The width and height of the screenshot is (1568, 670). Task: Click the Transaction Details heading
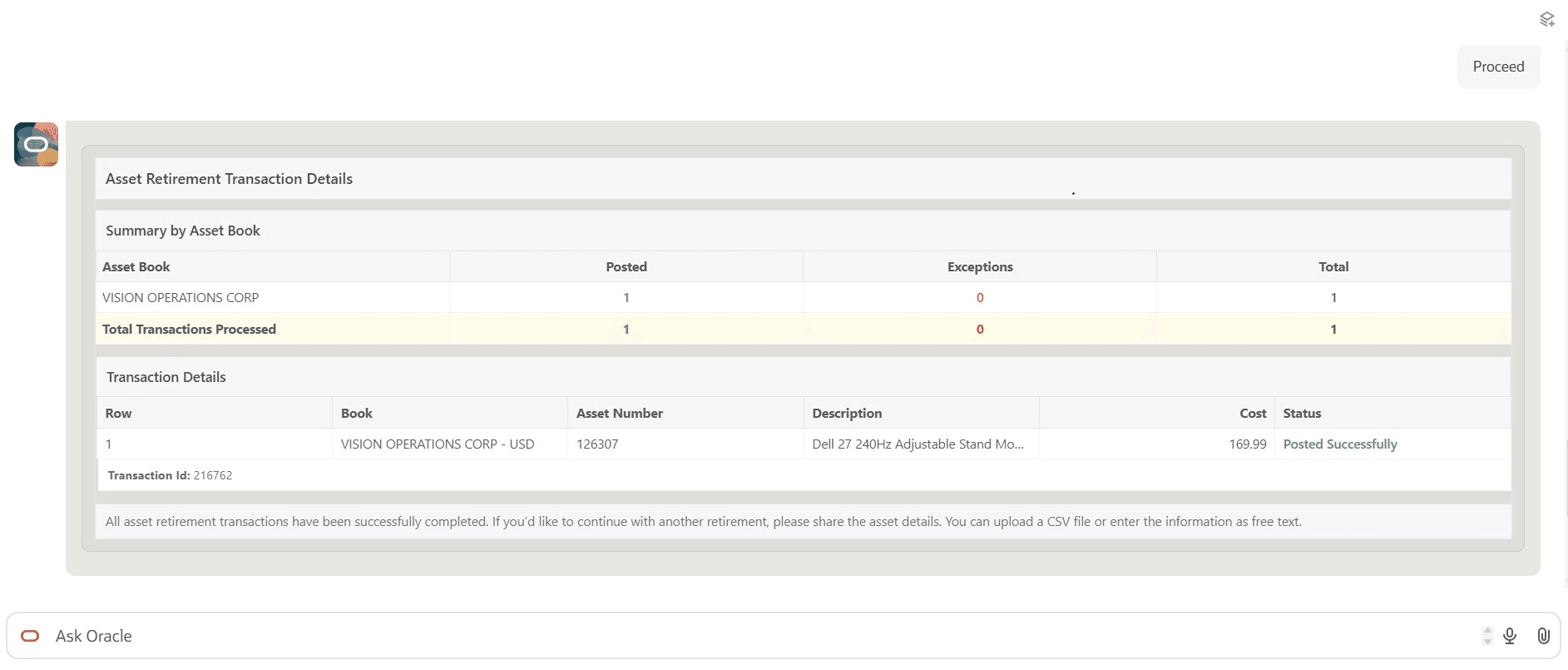pyautogui.click(x=166, y=377)
